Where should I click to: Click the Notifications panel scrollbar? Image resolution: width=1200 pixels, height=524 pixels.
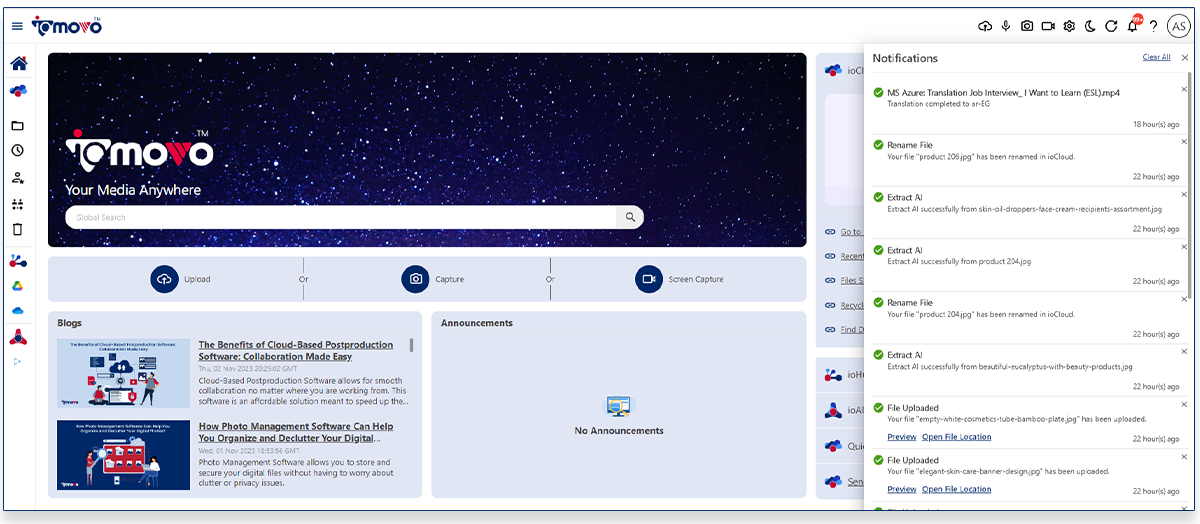1190,185
